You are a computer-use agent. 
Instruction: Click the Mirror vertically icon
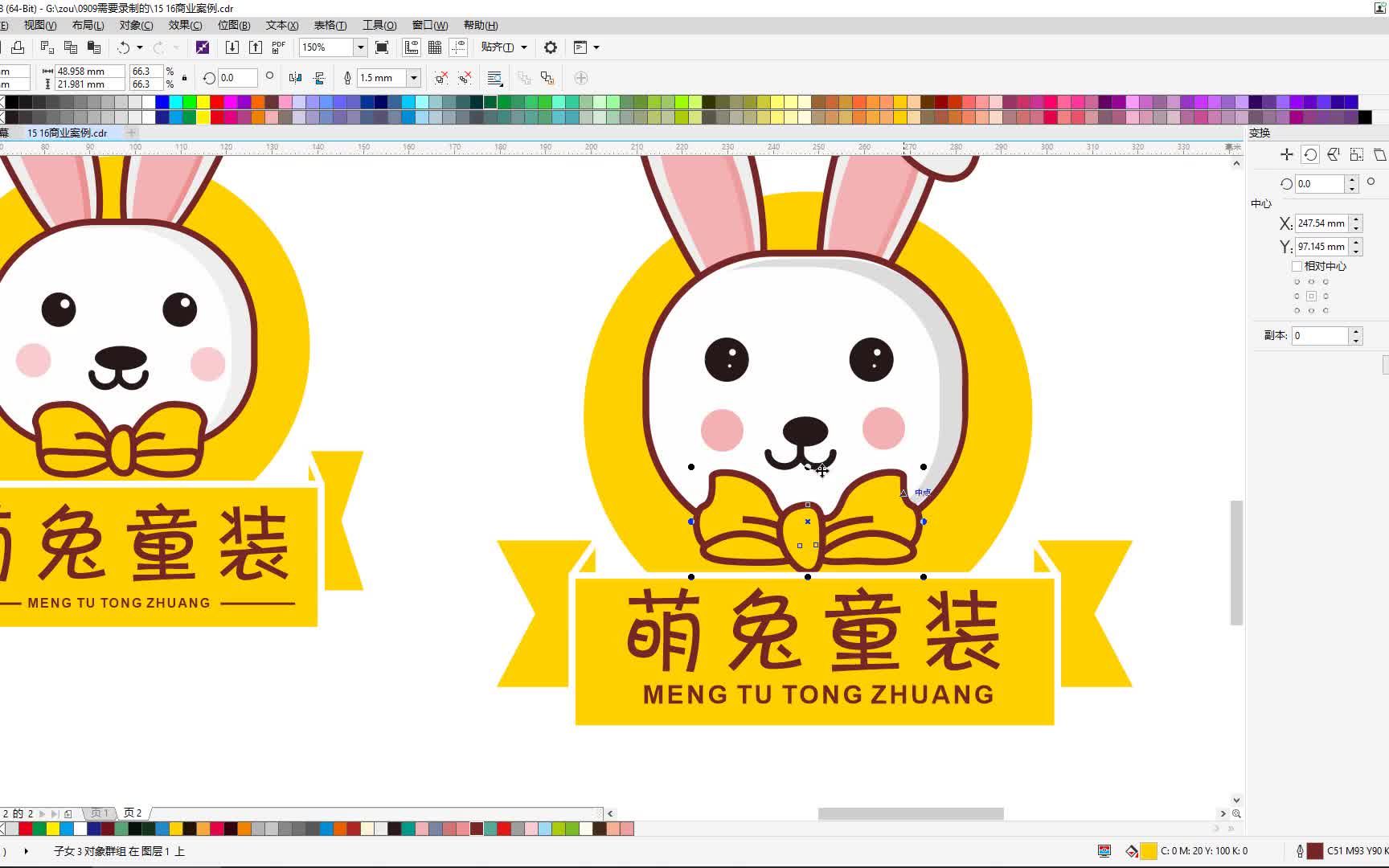click(319, 78)
